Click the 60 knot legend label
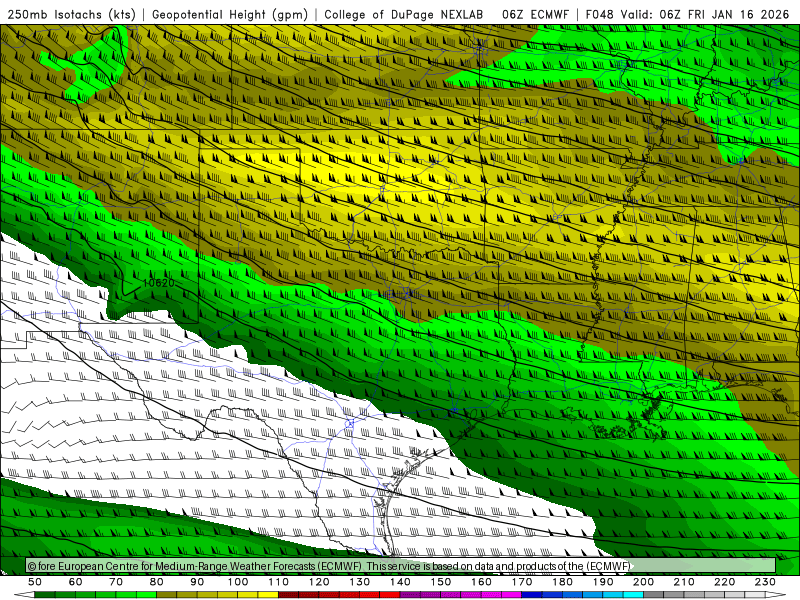This screenshot has height=600, width=800. (75, 582)
